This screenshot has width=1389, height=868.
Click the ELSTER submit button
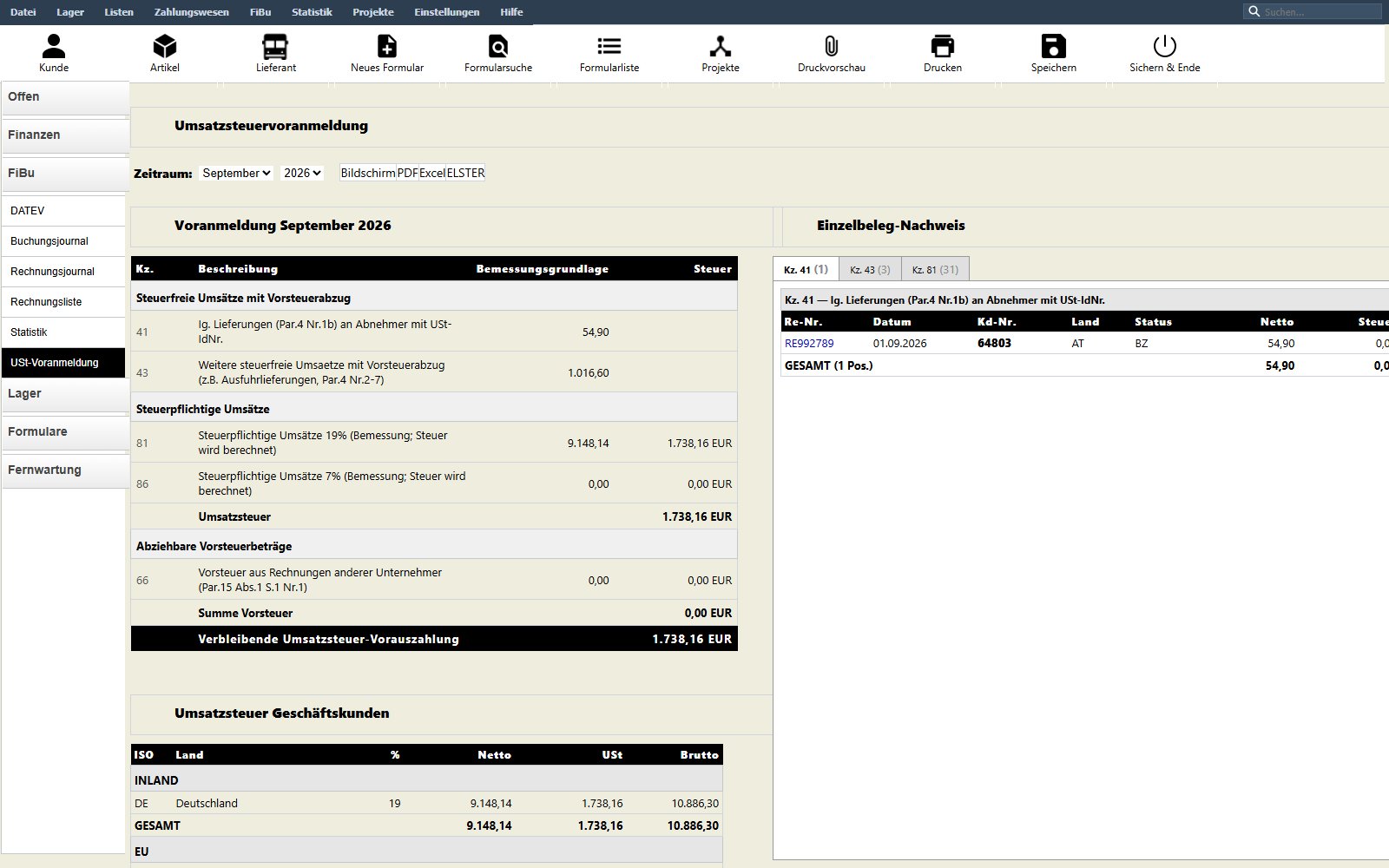[465, 173]
